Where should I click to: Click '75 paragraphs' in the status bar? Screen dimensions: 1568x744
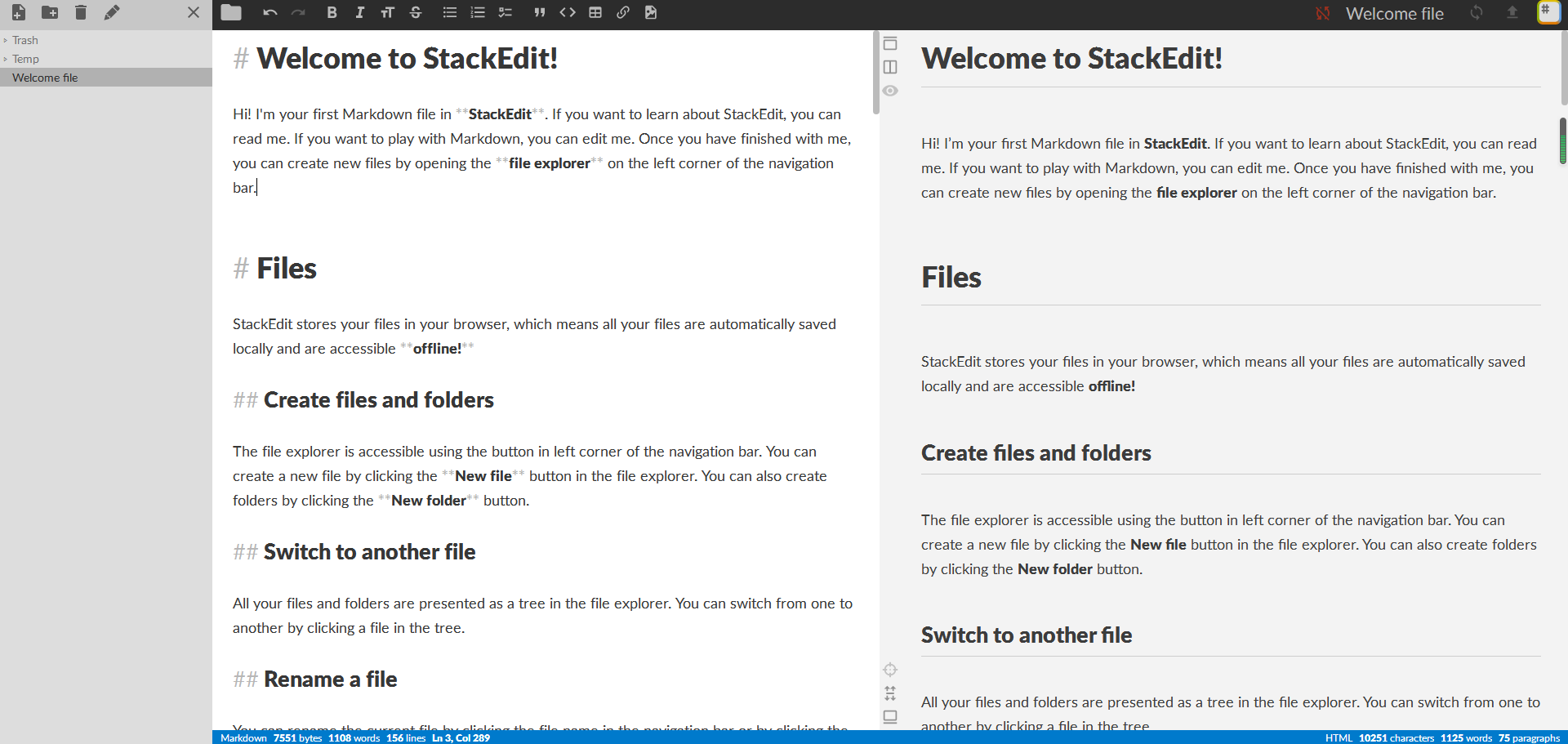[1529, 738]
